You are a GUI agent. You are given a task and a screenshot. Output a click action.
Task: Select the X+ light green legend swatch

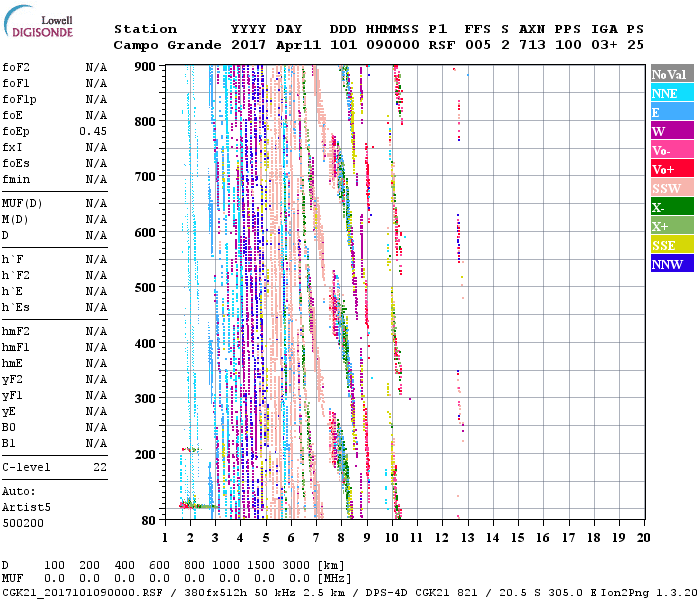pos(672,225)
